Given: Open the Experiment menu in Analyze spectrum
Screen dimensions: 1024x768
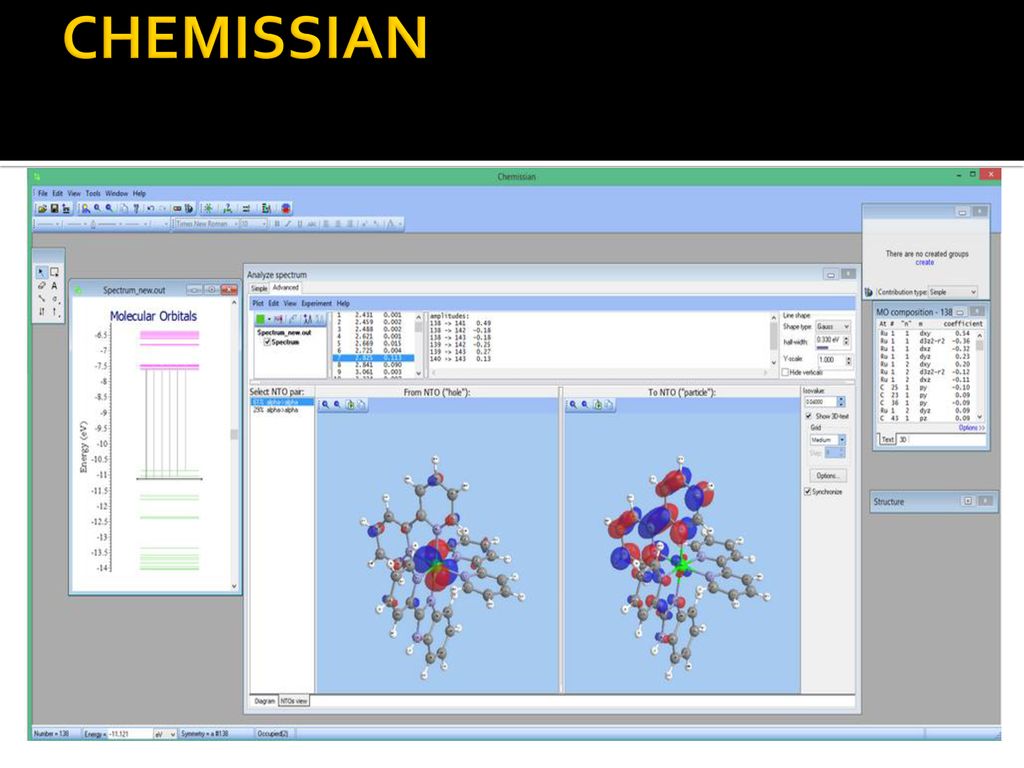Looking at the screenshot, I should [x=316, y=303].
